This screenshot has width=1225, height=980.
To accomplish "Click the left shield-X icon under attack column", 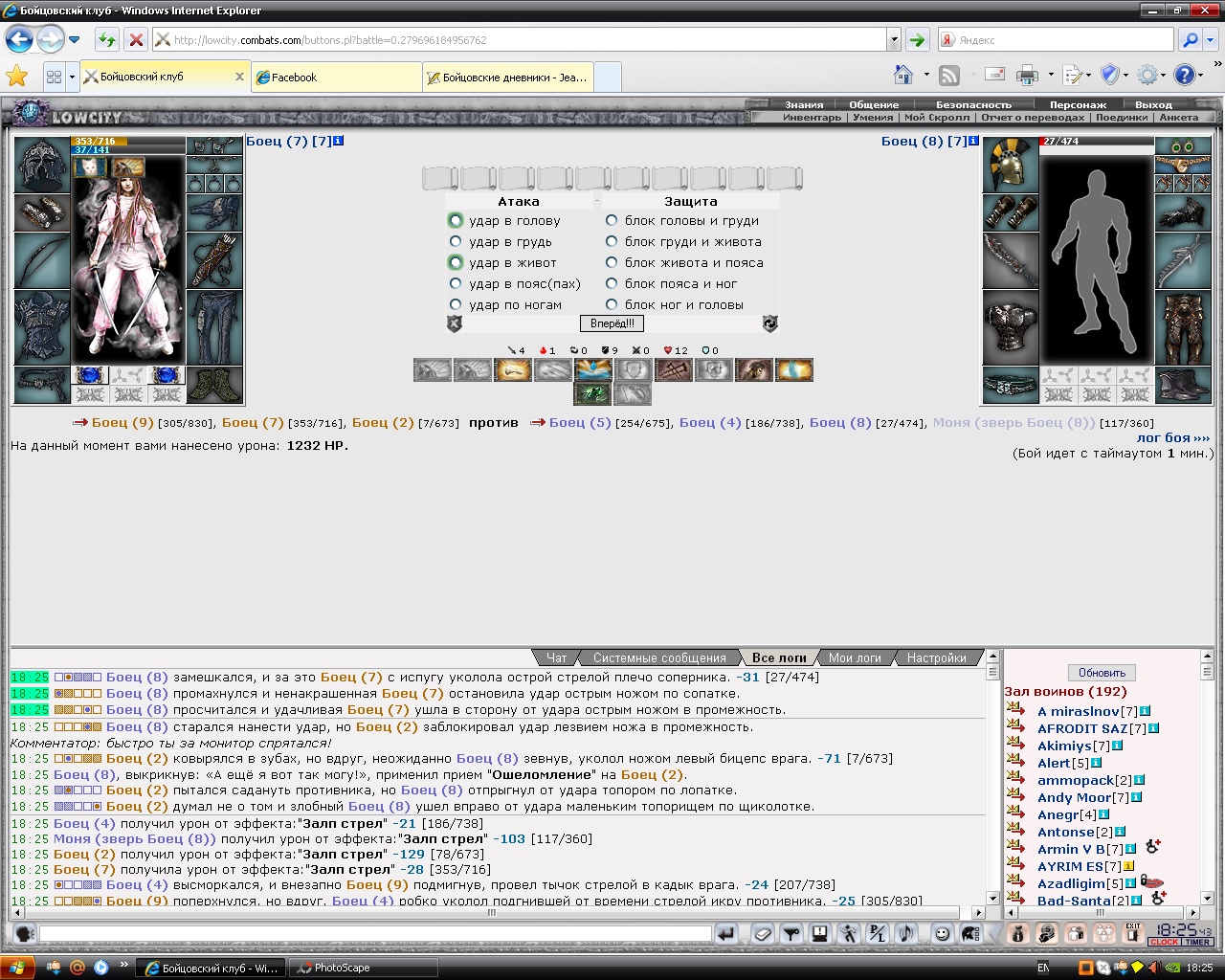I will pyautogui.click(x=455, y=324).
